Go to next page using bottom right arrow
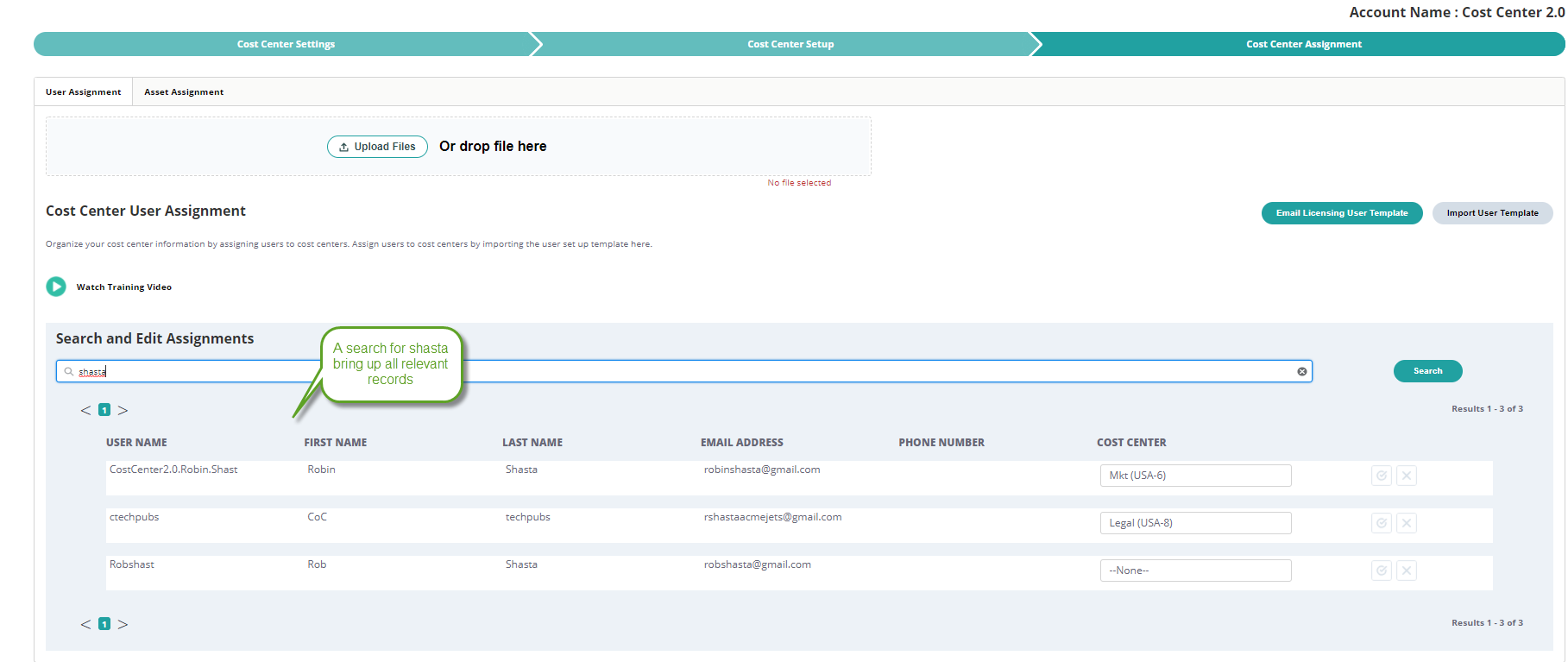Viewport: 1568px width, 662px height. 123,624
